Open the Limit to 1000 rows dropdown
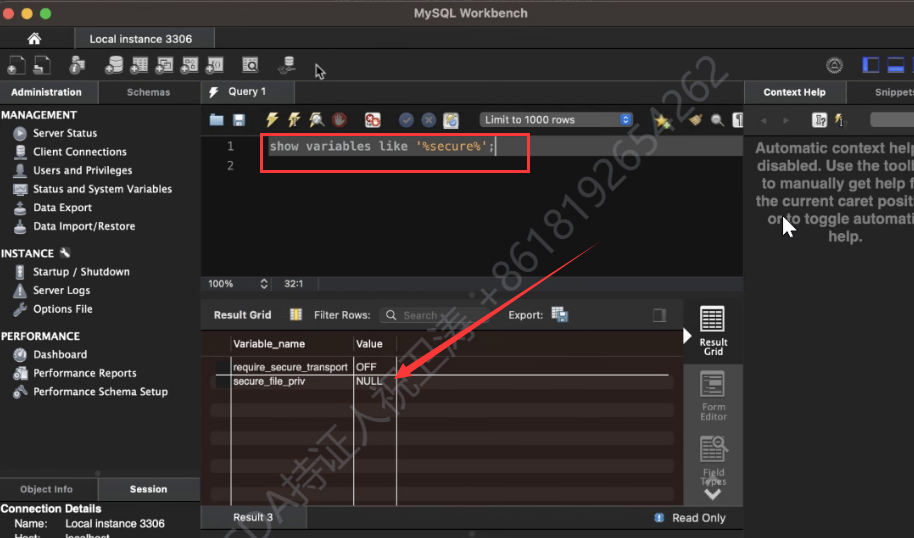The width and height of the screenshot is (914, 538). tap(556, 119)
